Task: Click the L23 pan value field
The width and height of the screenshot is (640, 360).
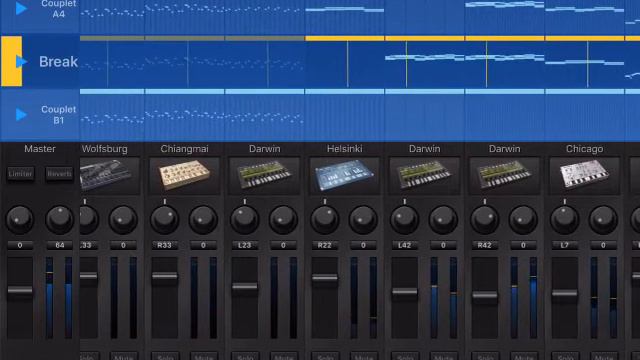Action: 245,245
